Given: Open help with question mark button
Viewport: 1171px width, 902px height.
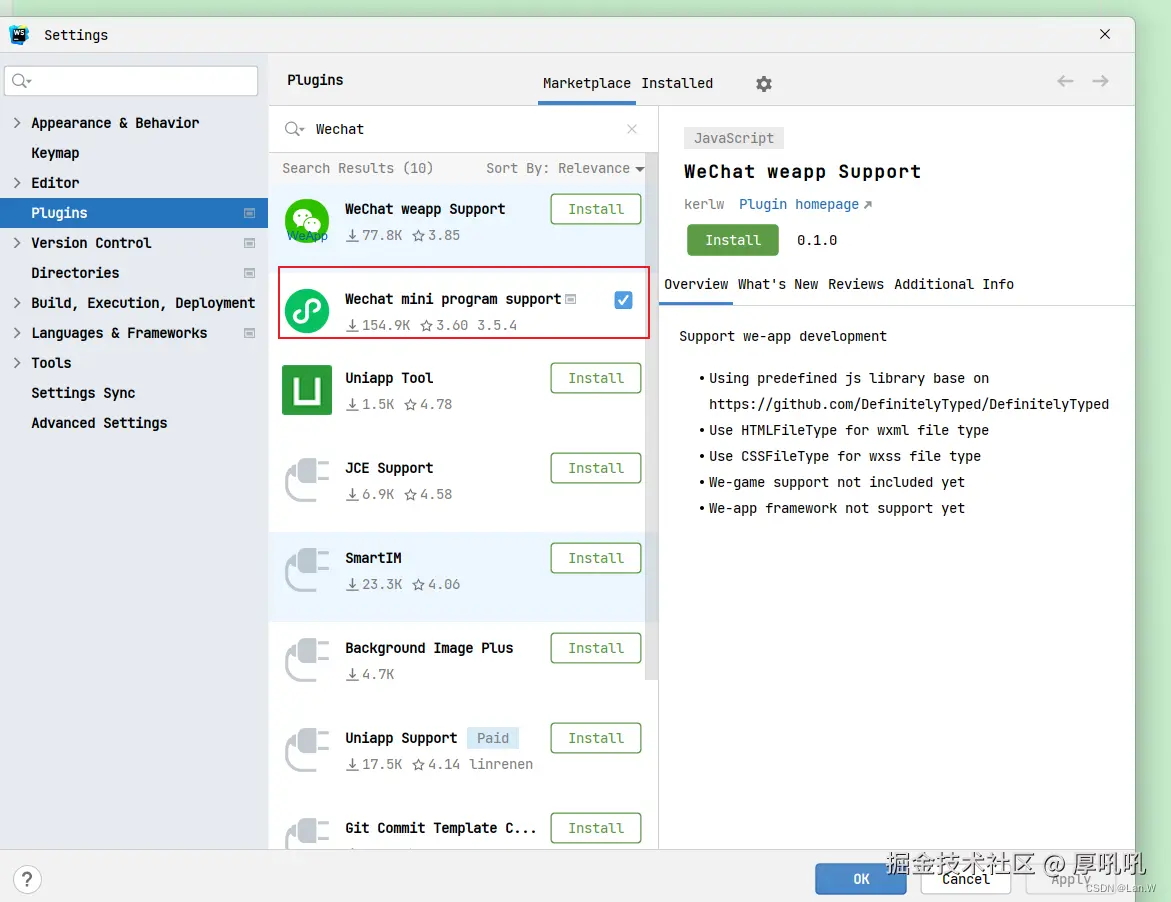Looking at the screenshot, I should pos(27,879).
